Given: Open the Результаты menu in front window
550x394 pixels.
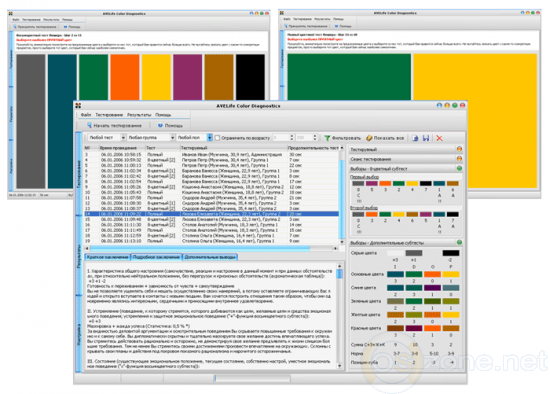Looking at the screenshot, I should pos(139,115).
